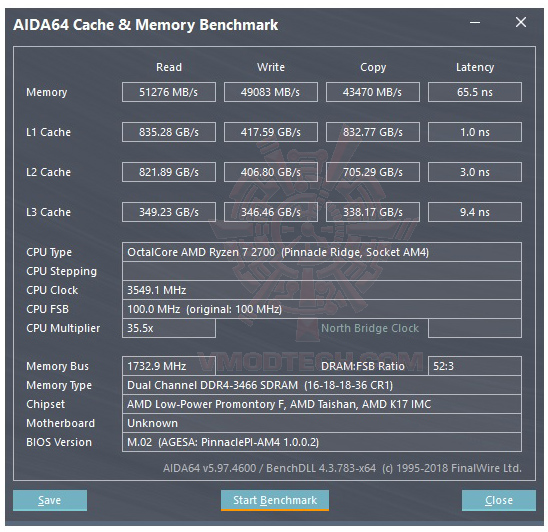Click the L3 Cache row label
Viewport: 548px width, 532px height.
[x=48, y=212]
